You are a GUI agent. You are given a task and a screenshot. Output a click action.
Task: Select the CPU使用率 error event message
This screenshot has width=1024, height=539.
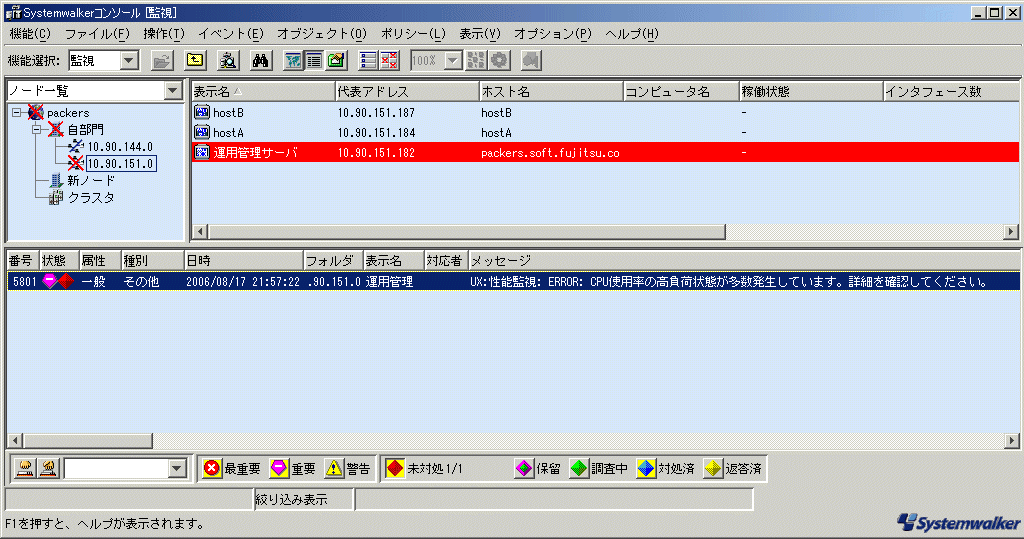tap(728, 282)
